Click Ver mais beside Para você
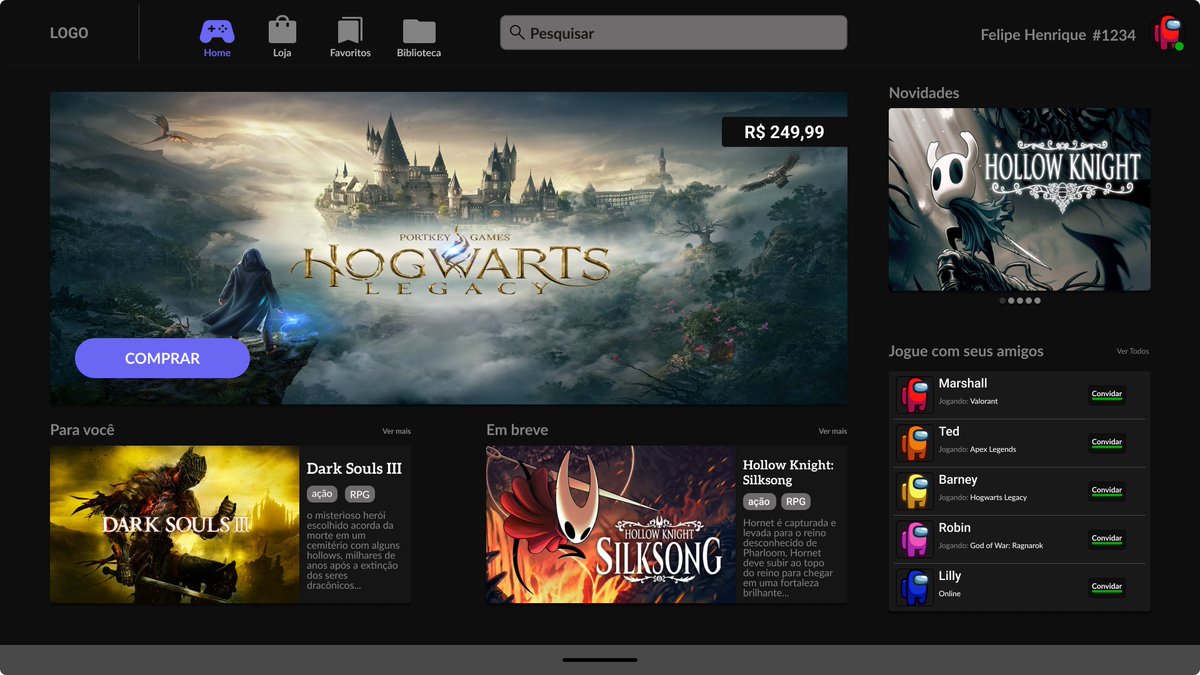1200x675 pixels. (396, 431)
